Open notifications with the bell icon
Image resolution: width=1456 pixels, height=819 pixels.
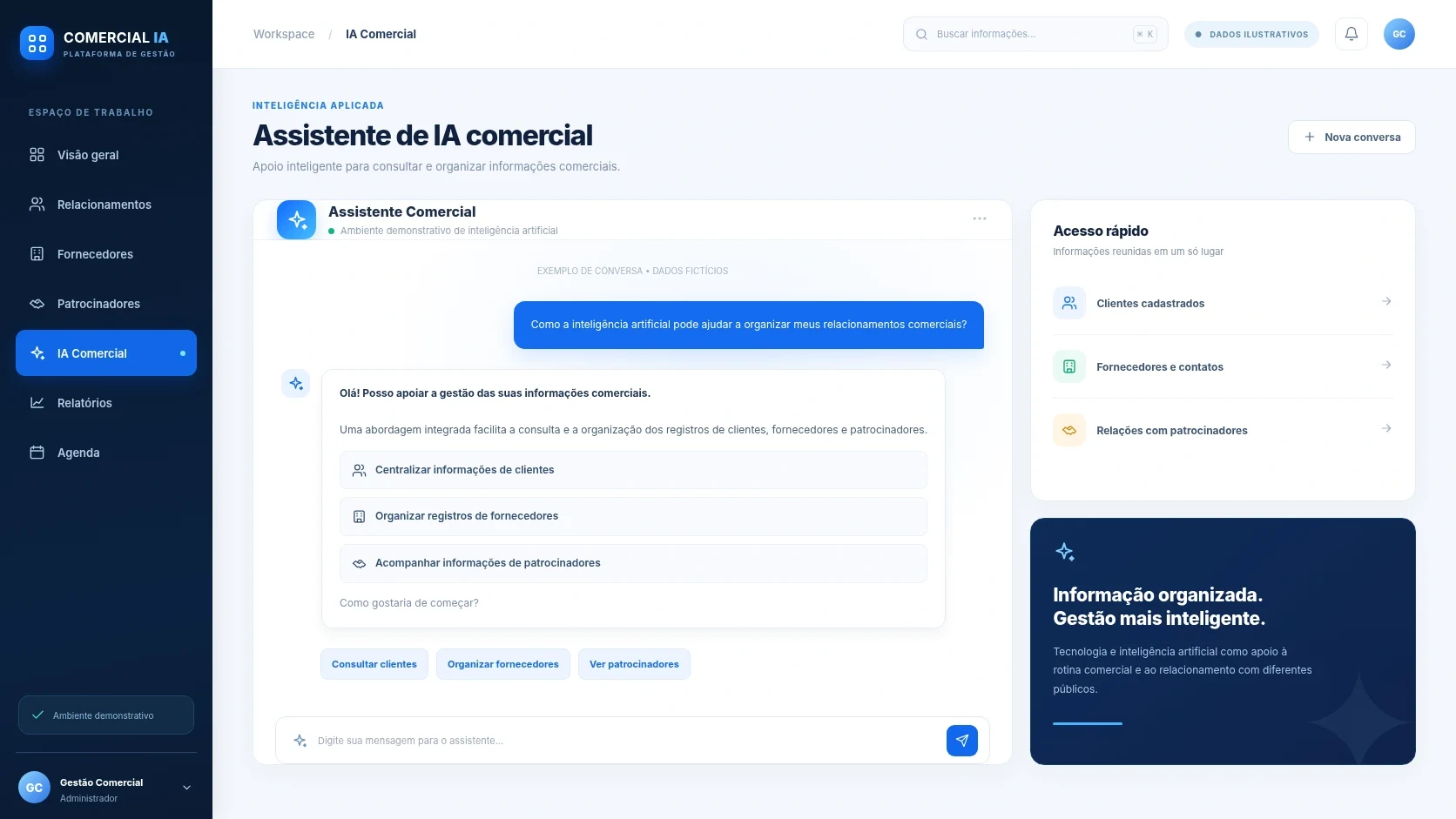coord(1352,34)
